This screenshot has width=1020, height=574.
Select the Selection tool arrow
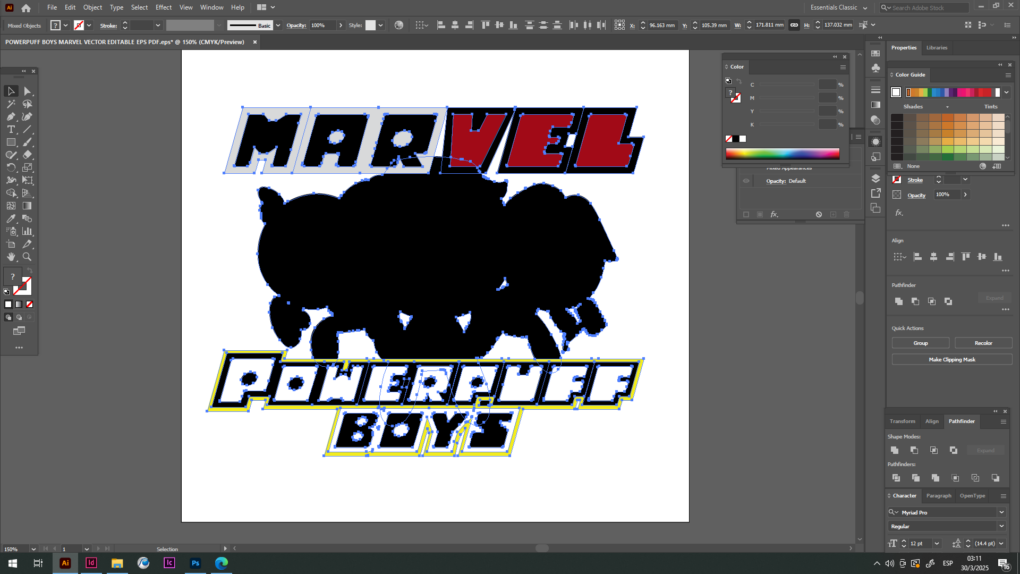[11, 91]
